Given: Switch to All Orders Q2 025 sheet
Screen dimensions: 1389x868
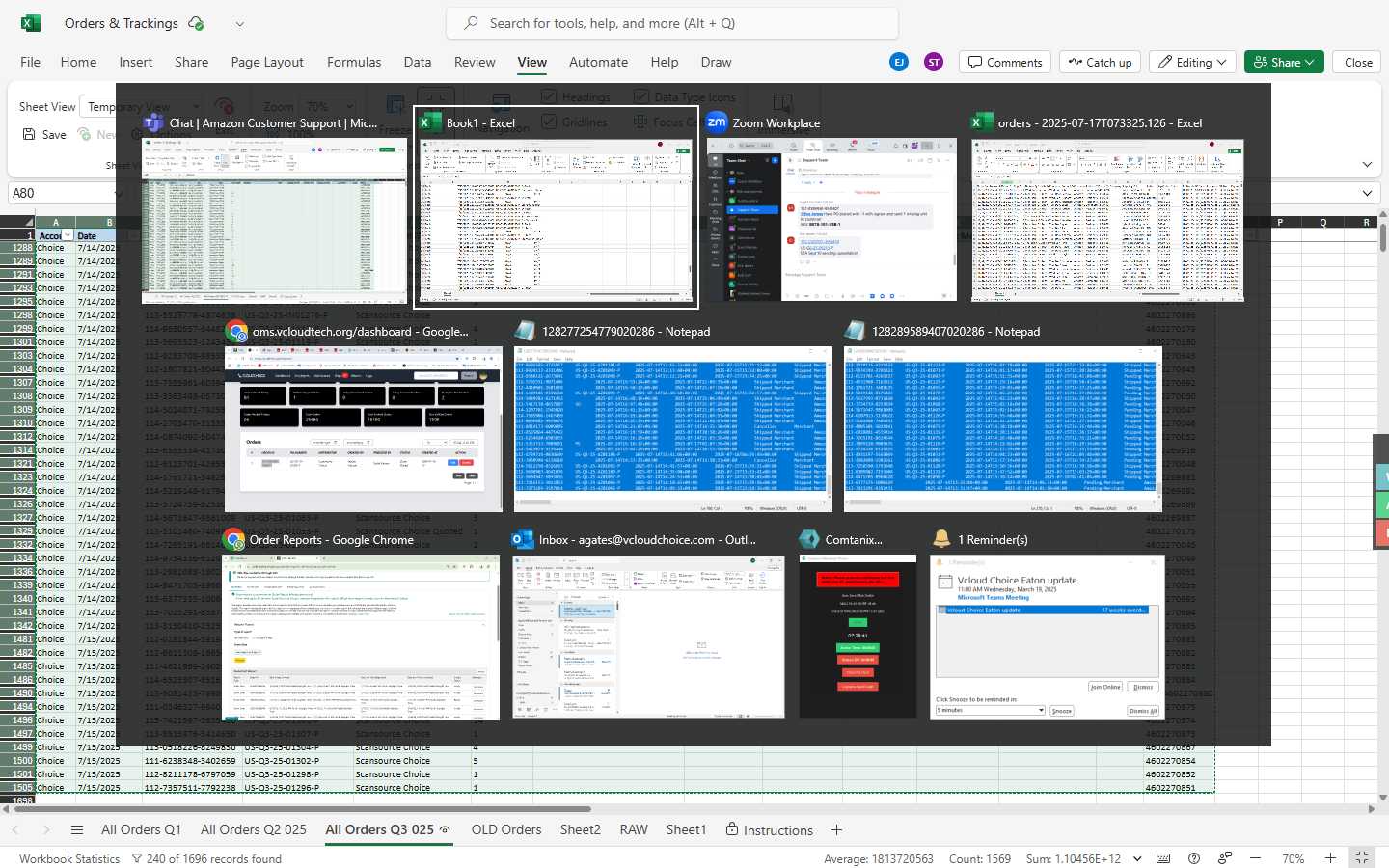Looking at the screenshot, I should 254,829.
